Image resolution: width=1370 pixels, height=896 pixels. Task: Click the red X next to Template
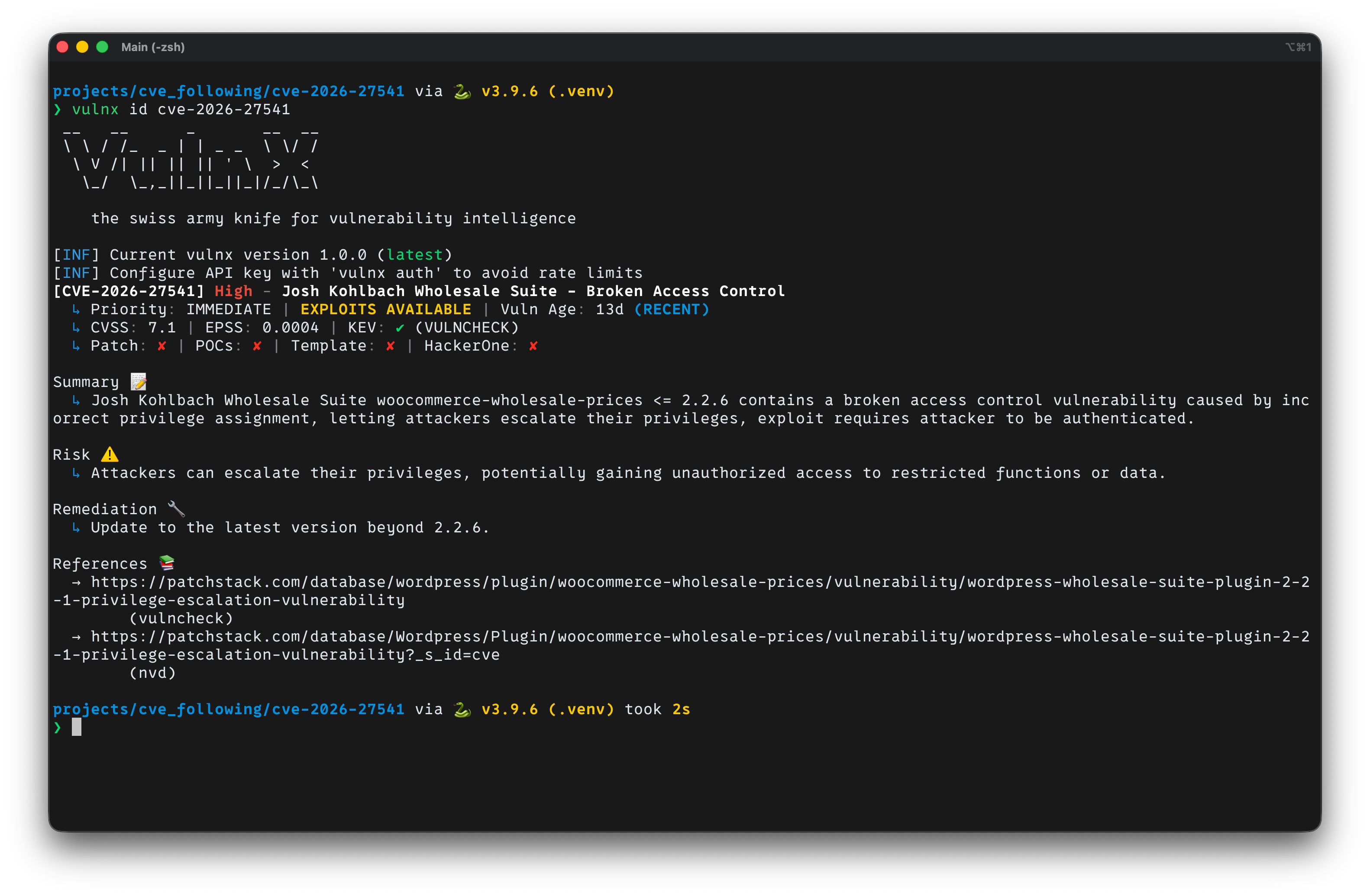click(x=390, y=346)
